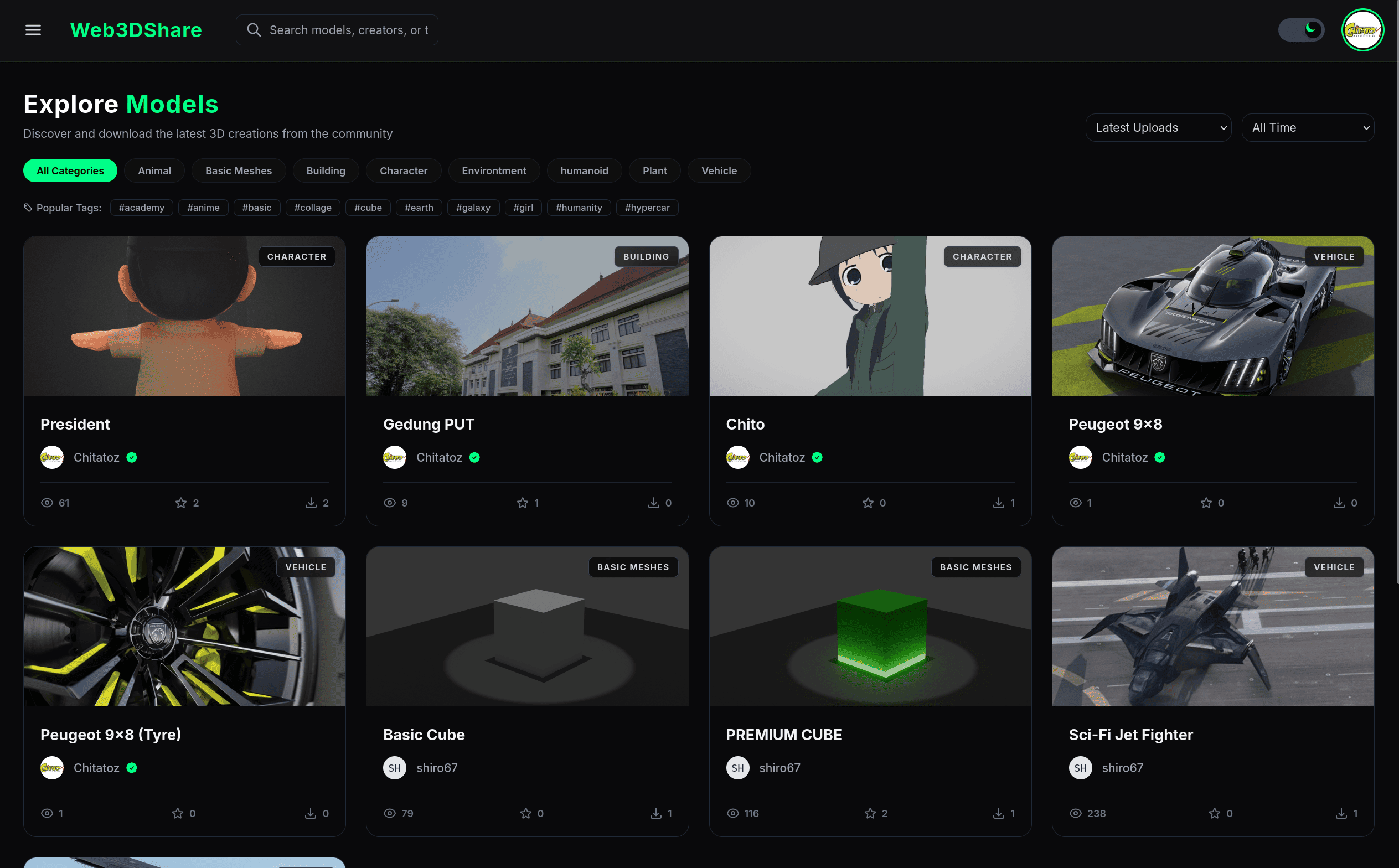Click the star icon on Basic Cube card
This screenshot has width=1399, height=868.
pyautogui.click(x=526, y=813)
